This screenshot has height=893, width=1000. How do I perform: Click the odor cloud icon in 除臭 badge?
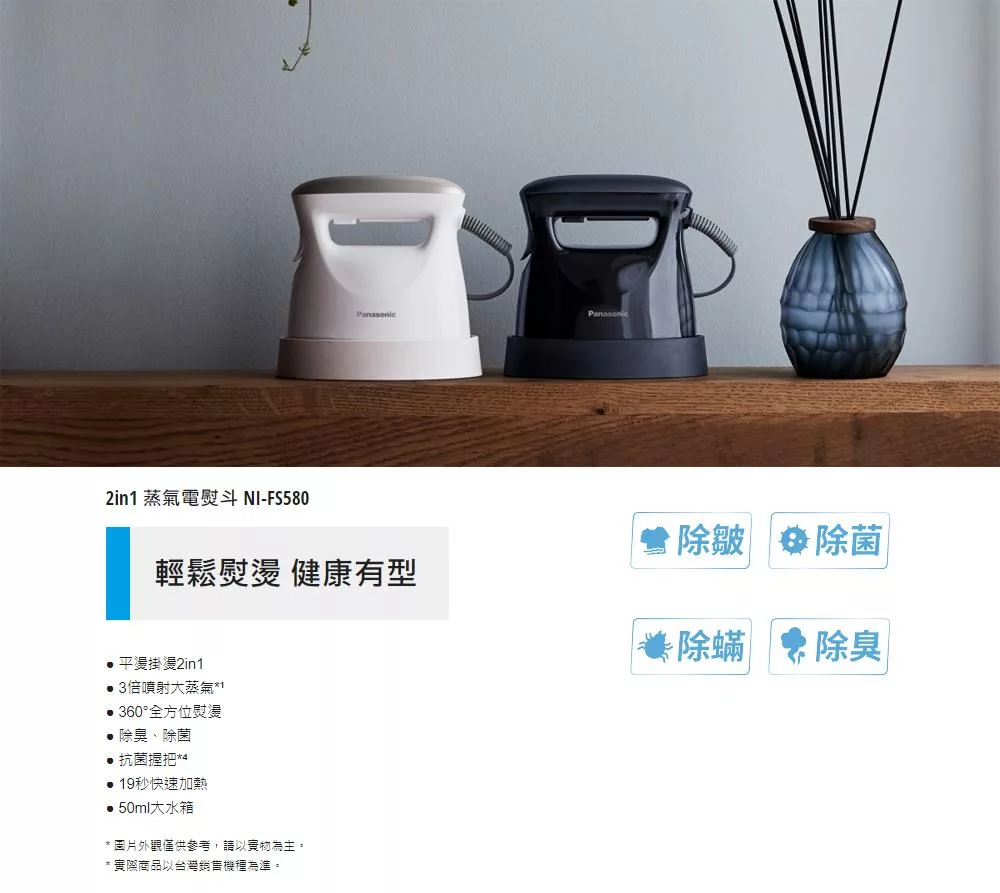793,646
